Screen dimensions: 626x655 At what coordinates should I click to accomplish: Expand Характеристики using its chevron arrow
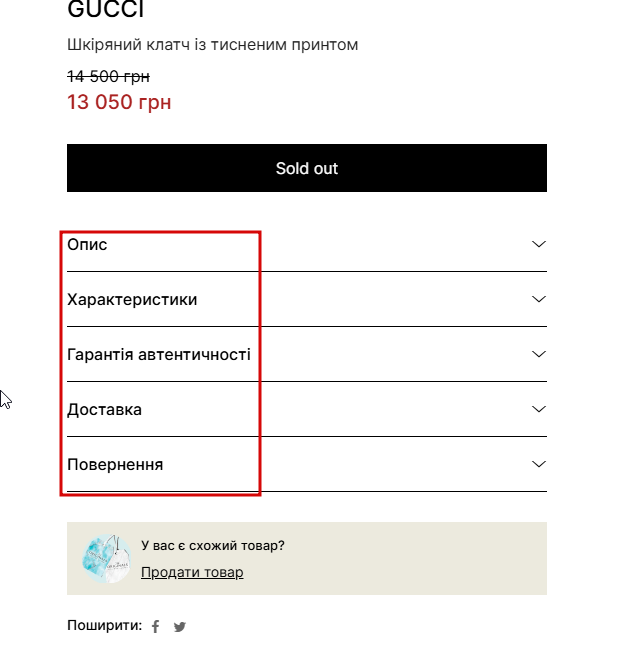[x=539, y=299]
